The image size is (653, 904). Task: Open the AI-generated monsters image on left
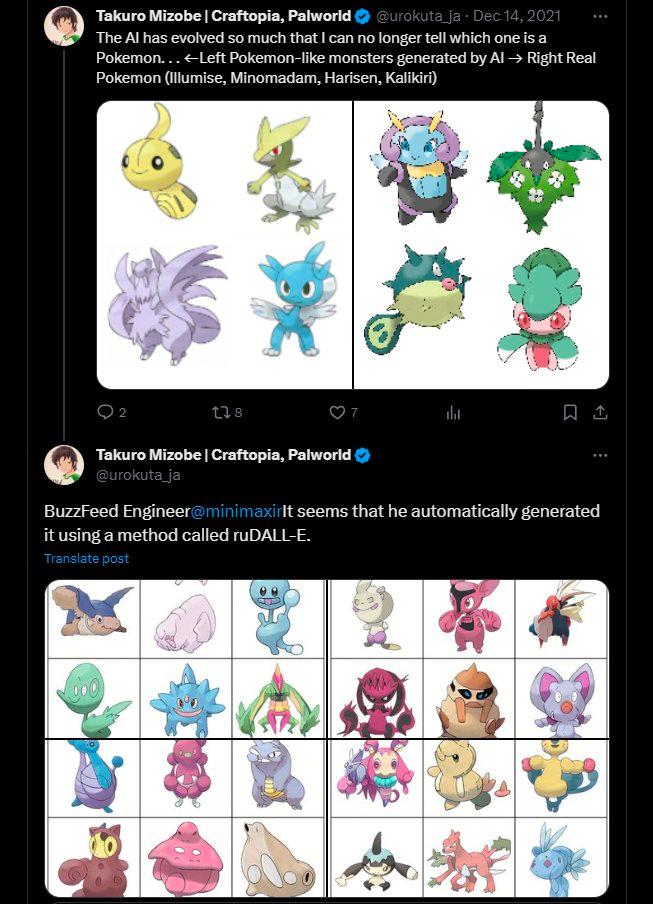tap(224, 245)
